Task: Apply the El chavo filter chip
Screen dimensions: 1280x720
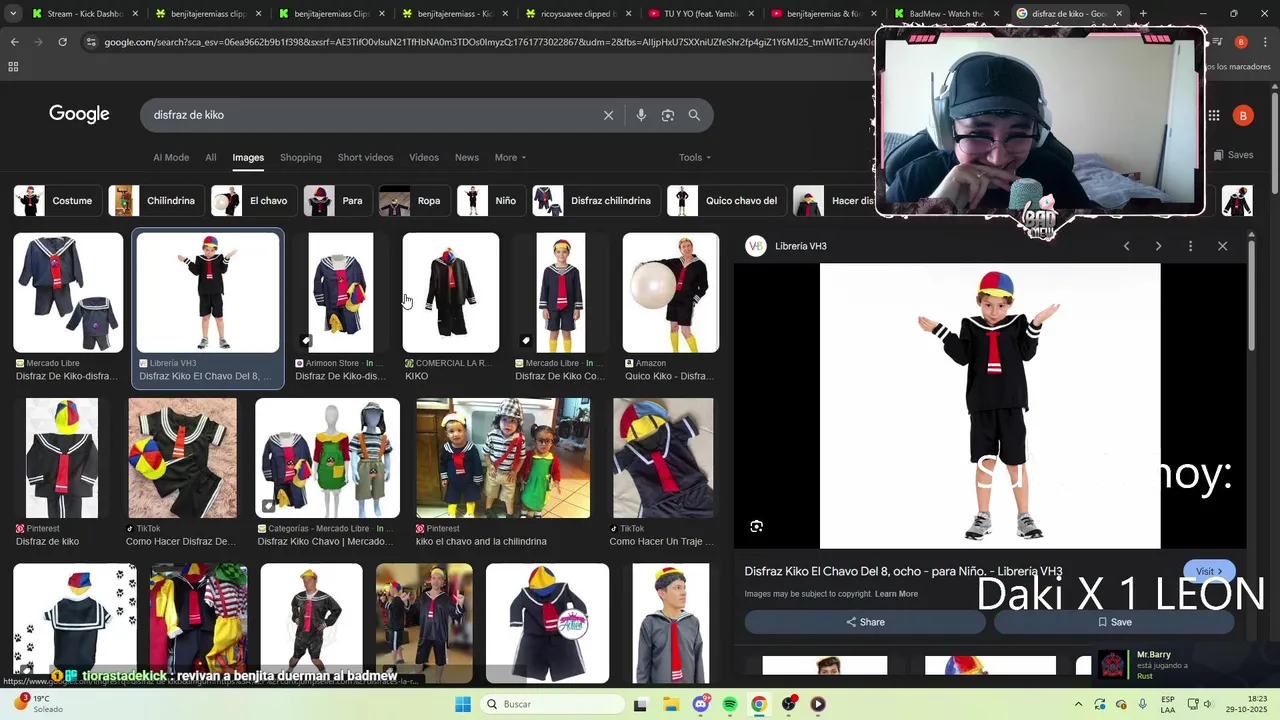Action: [254, 201]
